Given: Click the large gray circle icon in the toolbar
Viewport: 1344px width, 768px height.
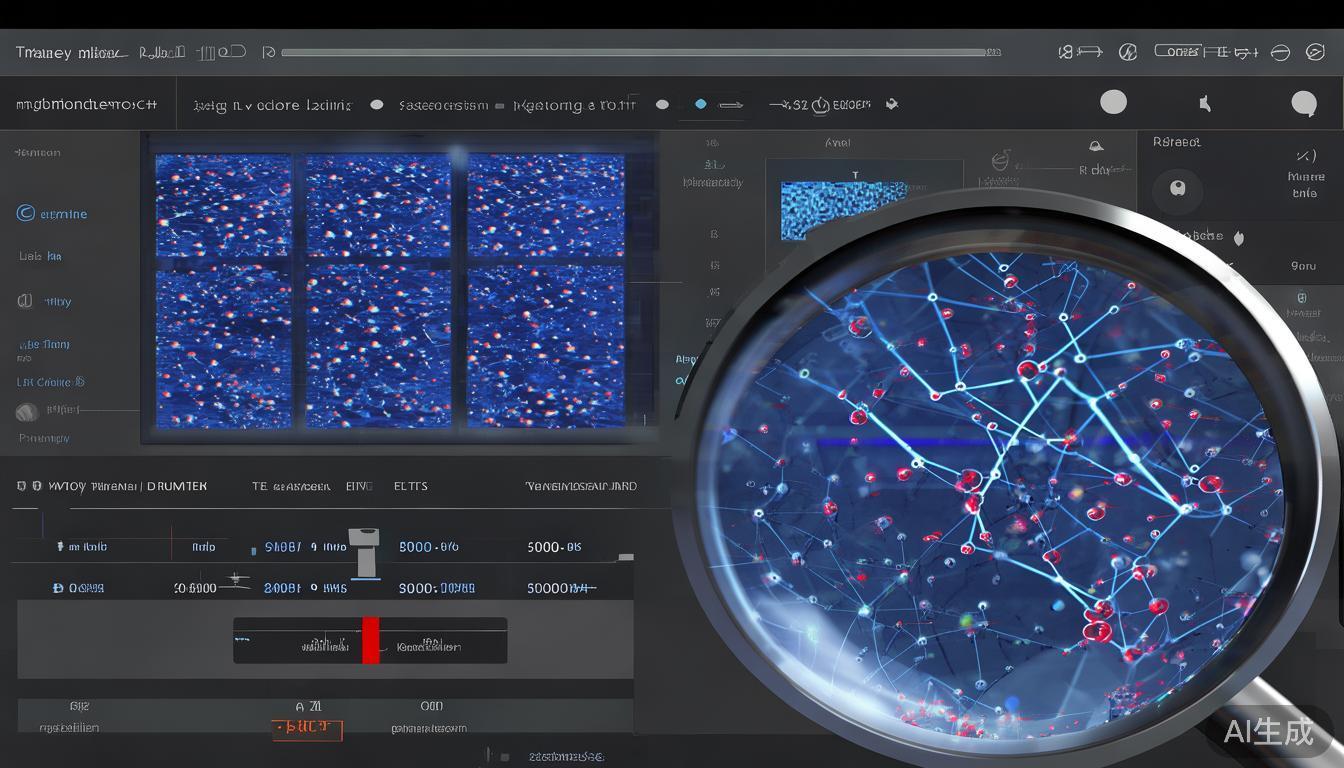Looking at the screenshot, I should click(1113, 102).
